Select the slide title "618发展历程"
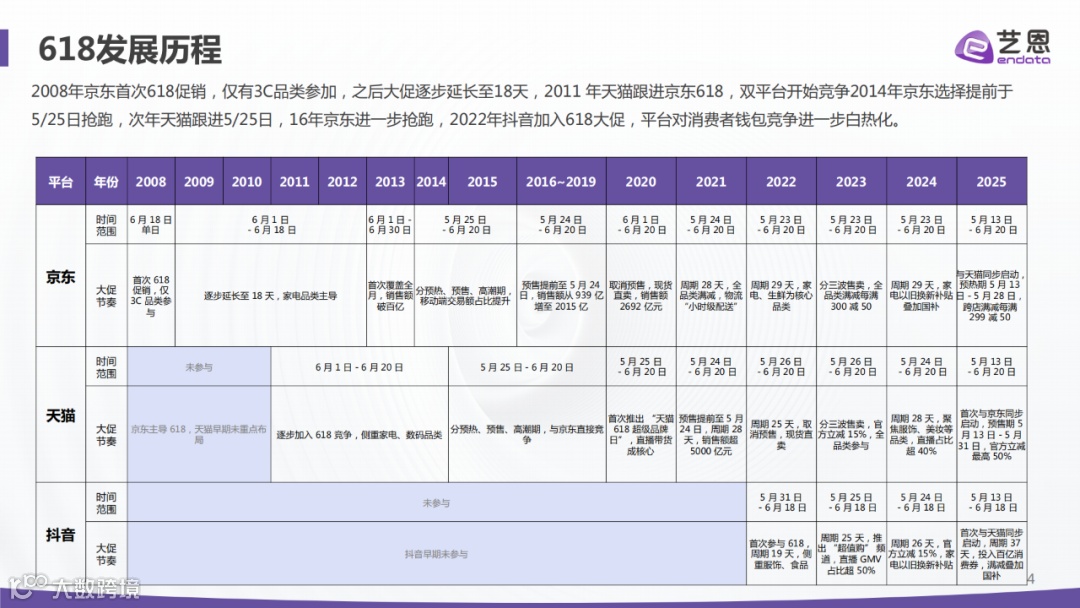 [x=130, y=49]
